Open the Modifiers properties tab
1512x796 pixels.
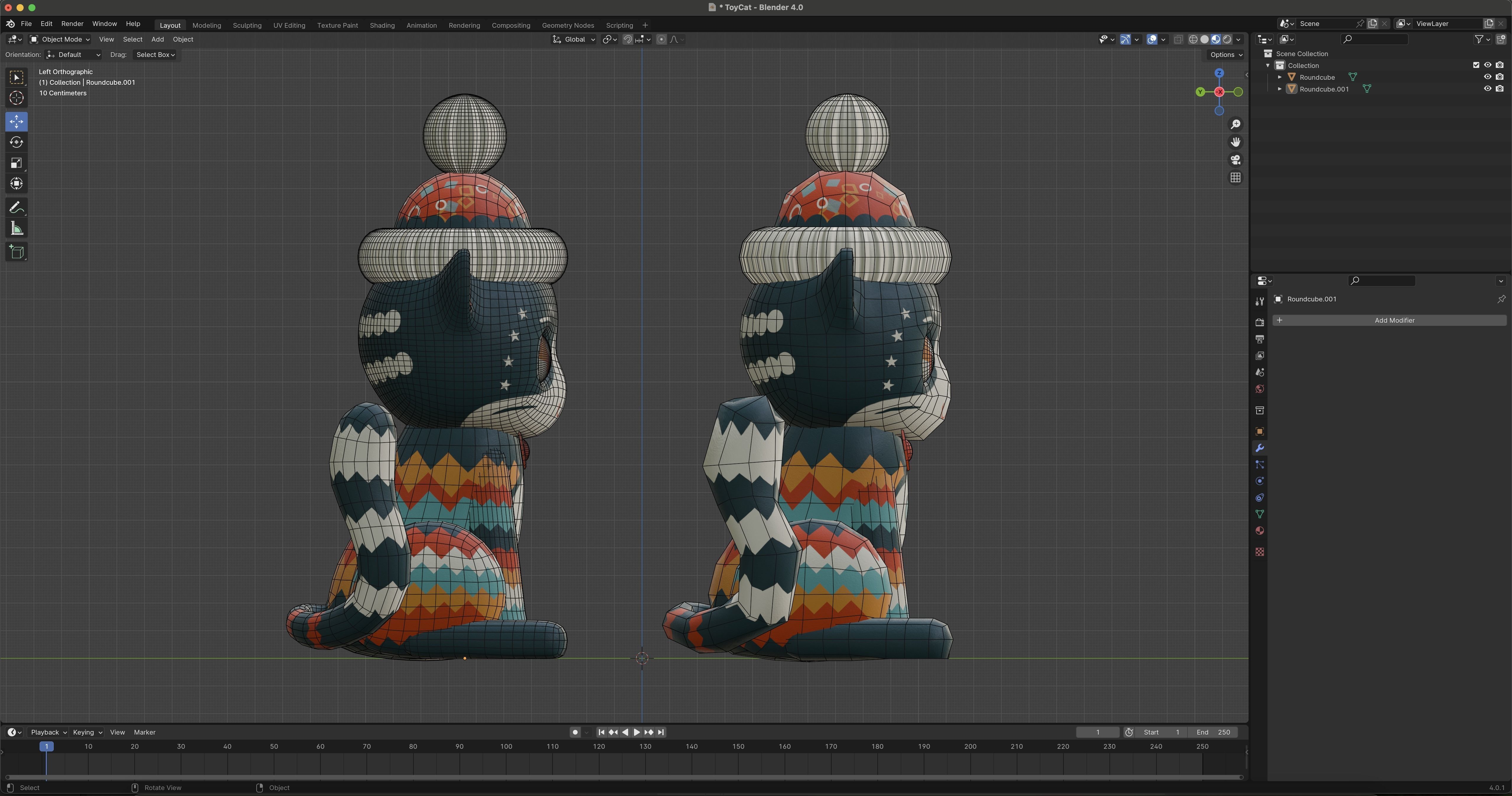[x=1260, y=448]
